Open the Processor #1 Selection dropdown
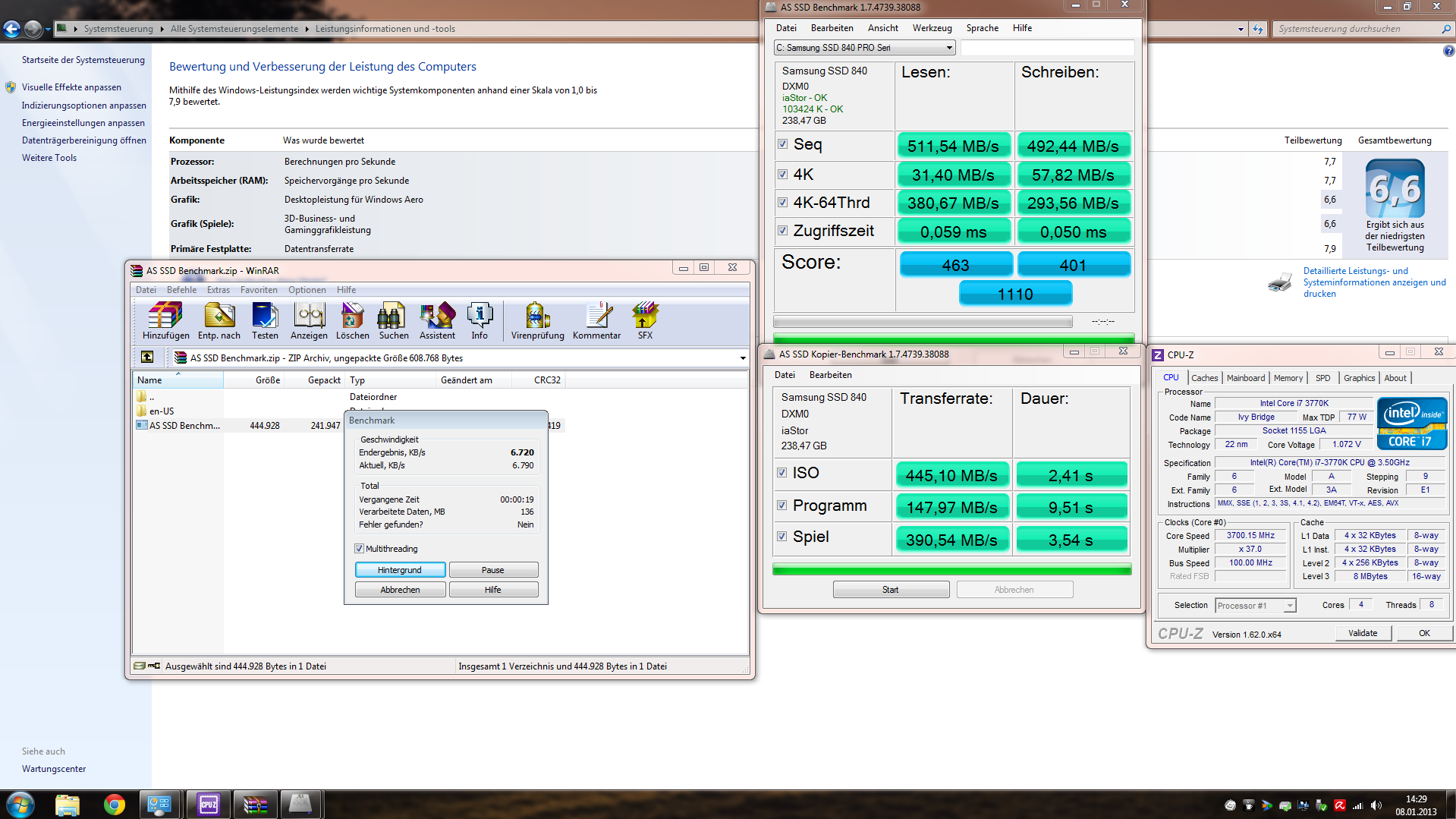Image resolution: width=1456 pixels, height=819 pixels. (1256, 605)
